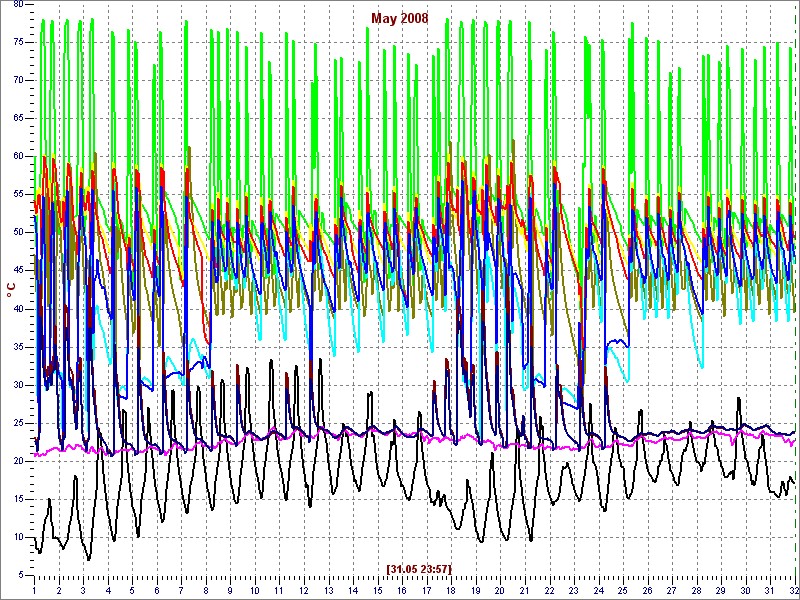Select day 2 on the date axis
Image resolution: width=800 pixels, height=600 pixels.
click(59, 590)
